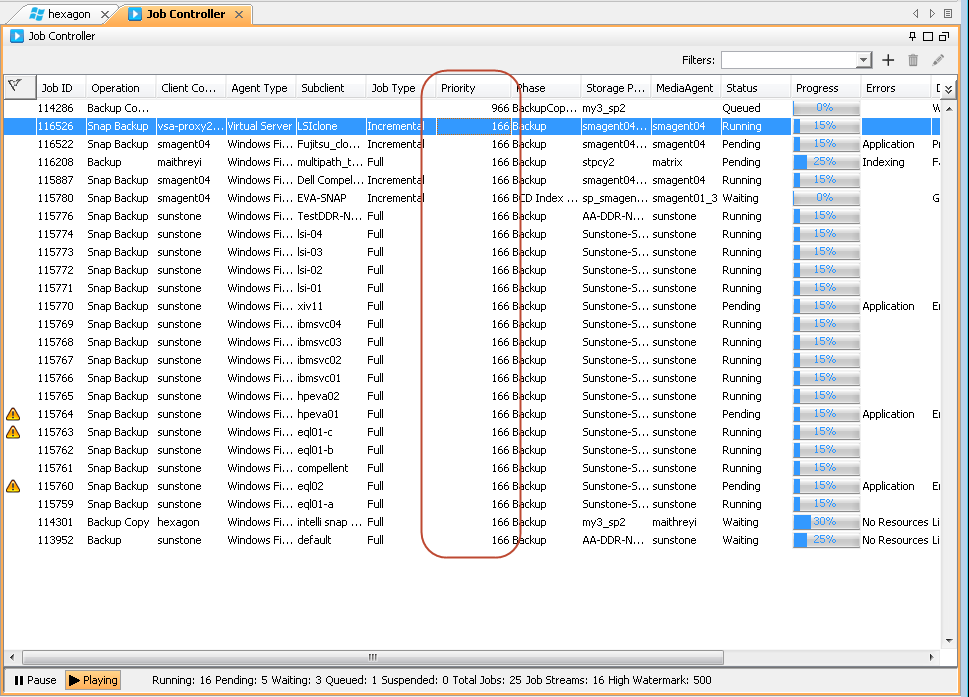Click warning icon beside job 115764
Viewport: 969px width, 697px height.
[x=13, y=414]
